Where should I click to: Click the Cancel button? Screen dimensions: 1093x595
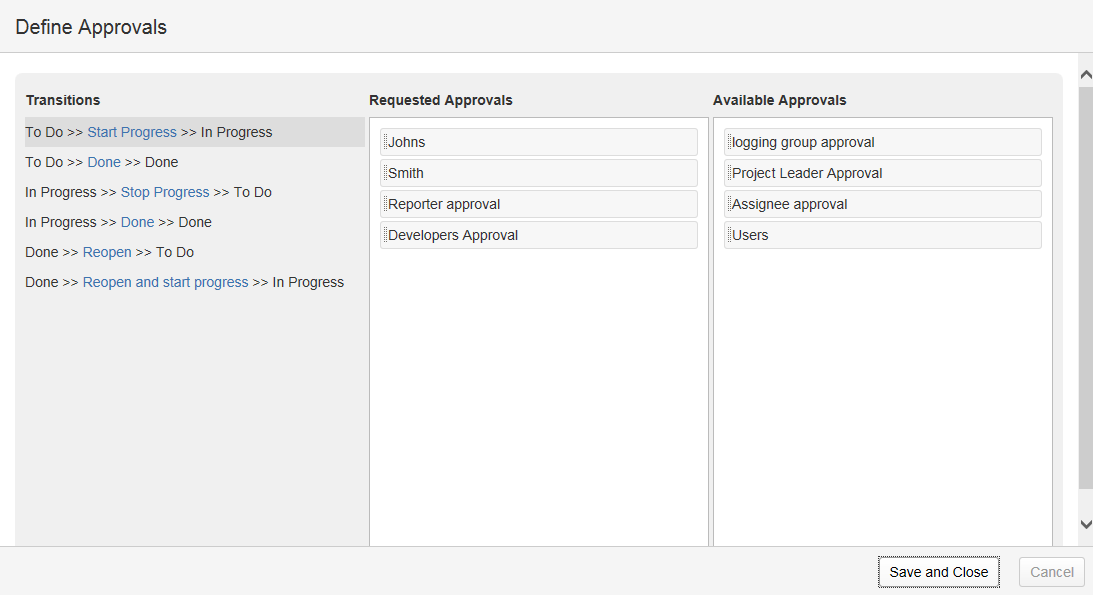coord(1051,572)
